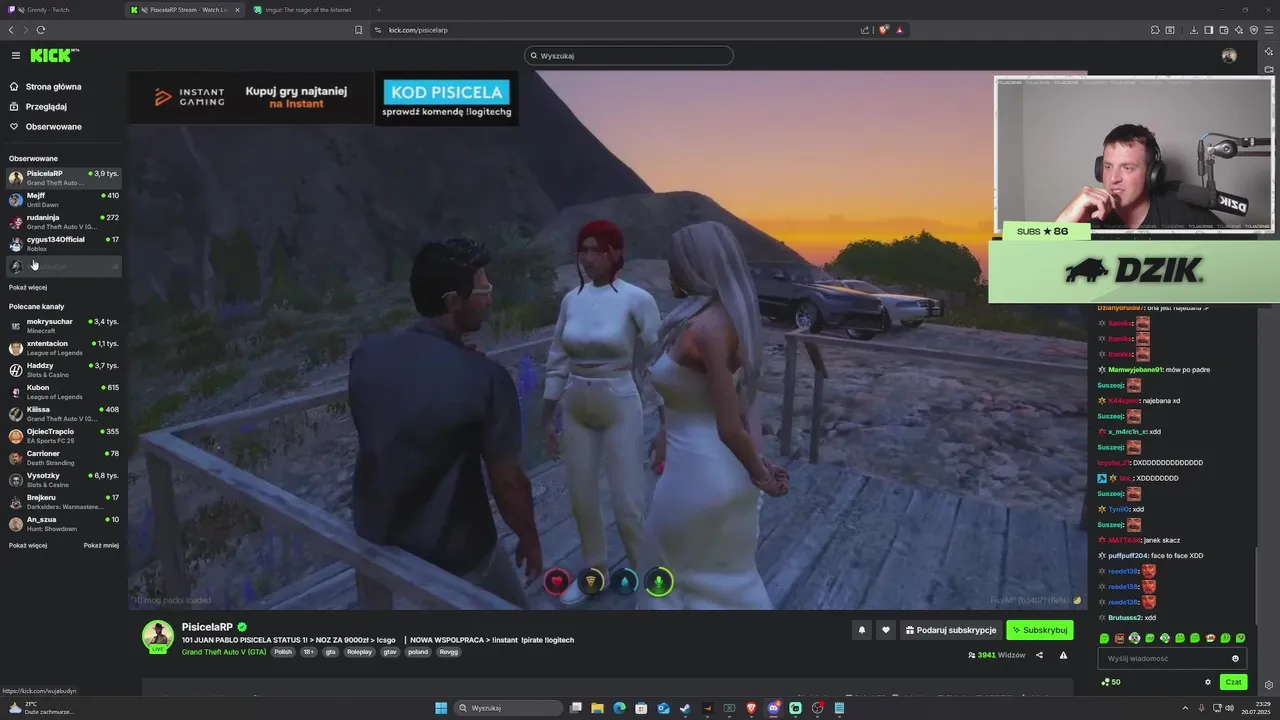Open the recommended channel Vysotzky

(x=64, y=480)
